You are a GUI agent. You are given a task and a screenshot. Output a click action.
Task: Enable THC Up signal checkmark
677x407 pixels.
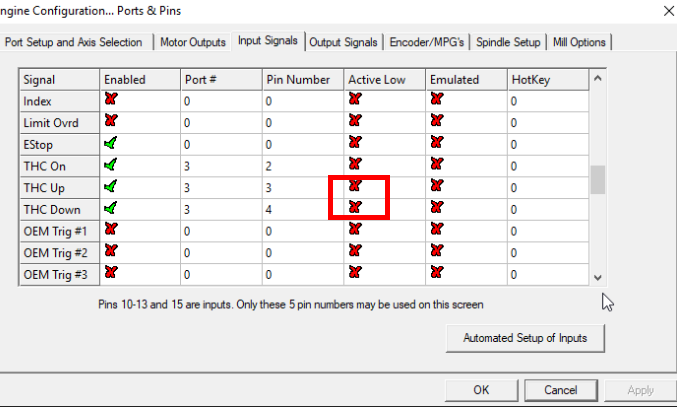110,186
